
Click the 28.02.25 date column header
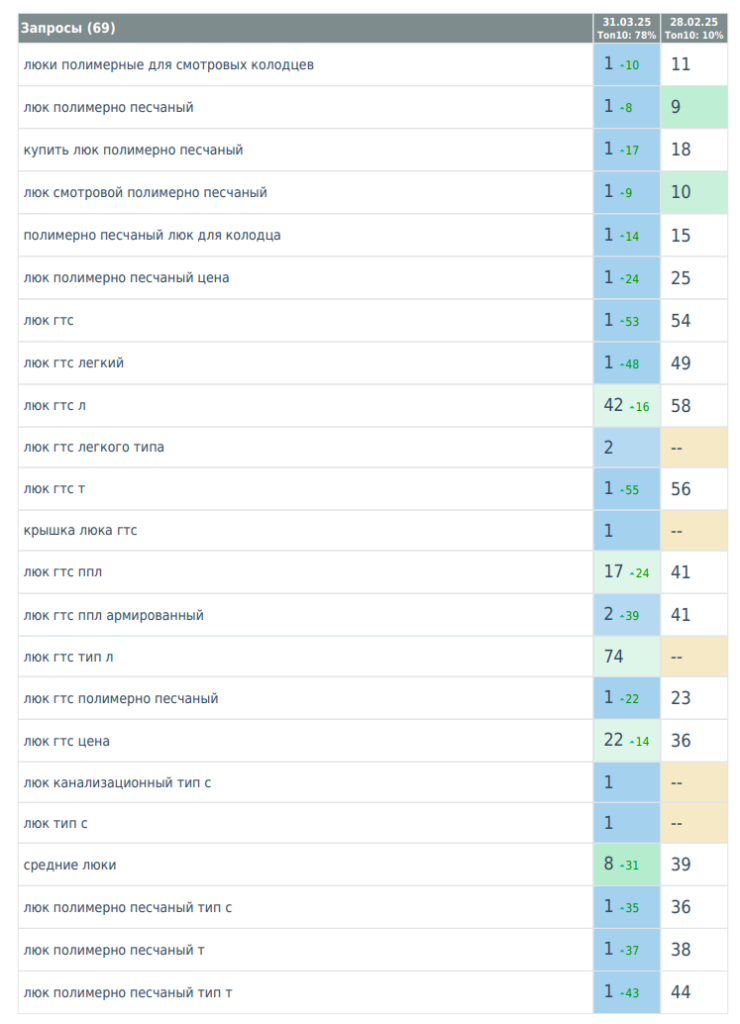[x=694, y=28]
